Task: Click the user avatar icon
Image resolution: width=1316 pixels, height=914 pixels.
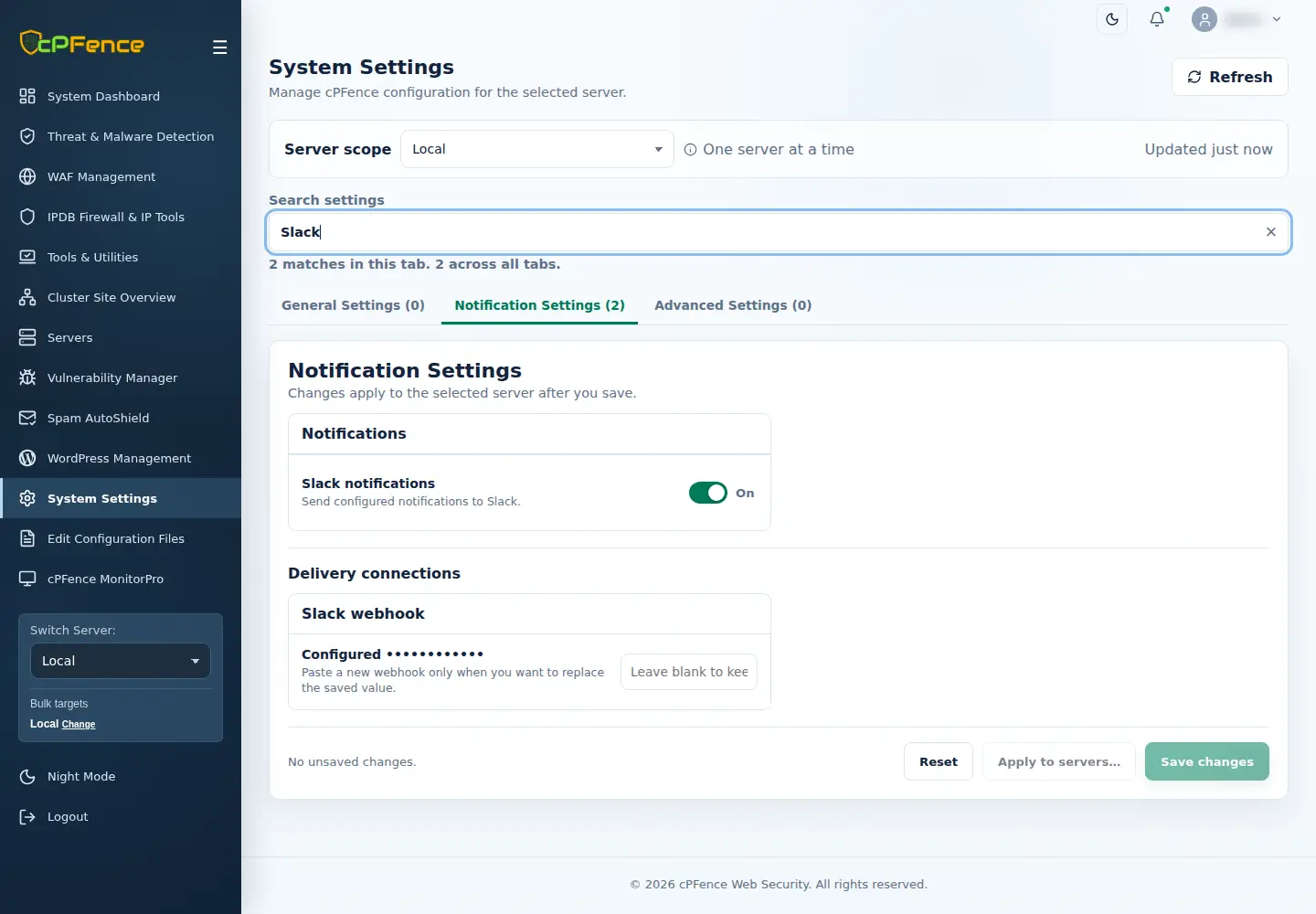Action: click(x=1205, y=19)
